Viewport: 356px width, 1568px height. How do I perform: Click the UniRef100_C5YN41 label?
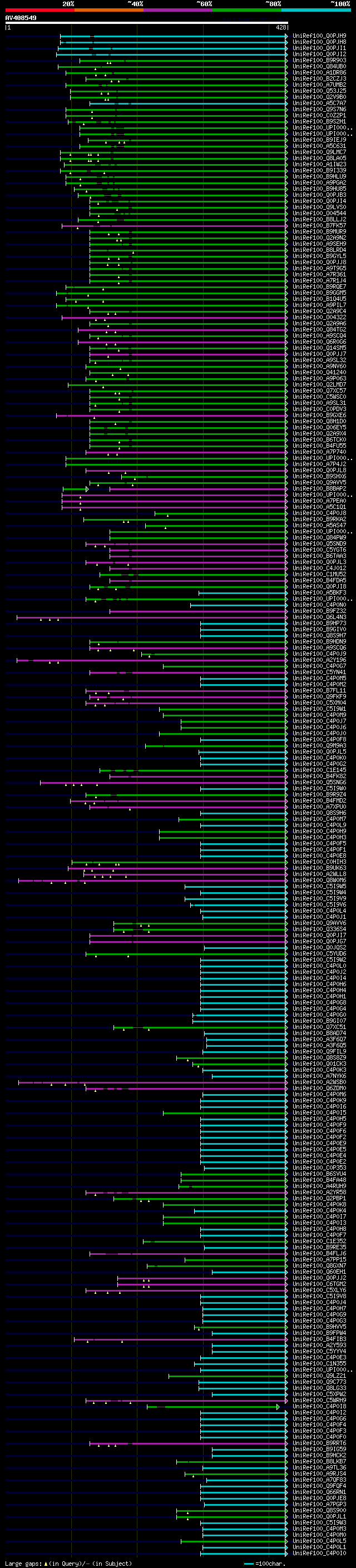[319, 672]
